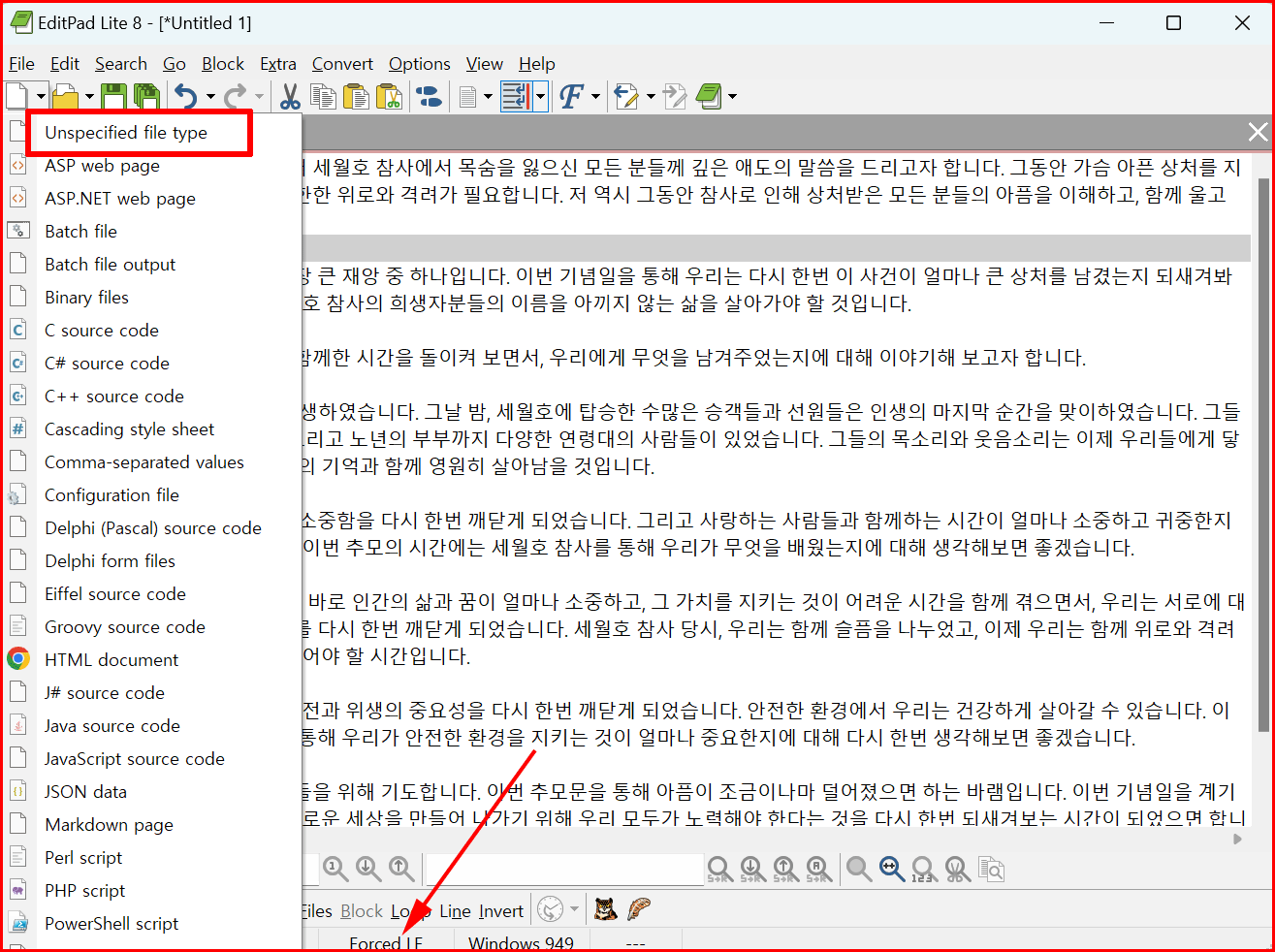
Task: Toggle the Line search option
Action: coord(455,910)
